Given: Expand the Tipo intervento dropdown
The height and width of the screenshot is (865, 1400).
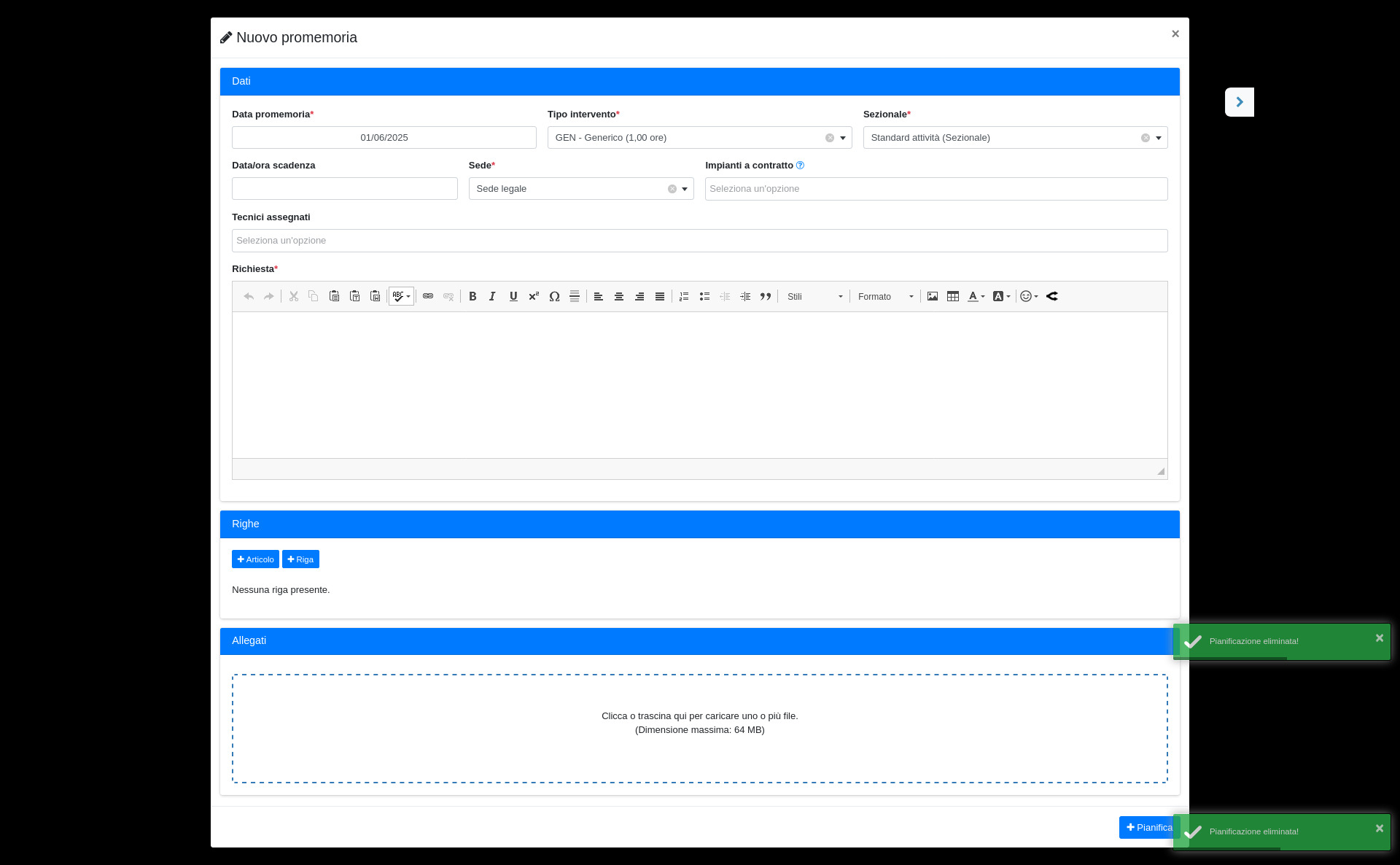Looking at the screenshot, I should point(843,138).
